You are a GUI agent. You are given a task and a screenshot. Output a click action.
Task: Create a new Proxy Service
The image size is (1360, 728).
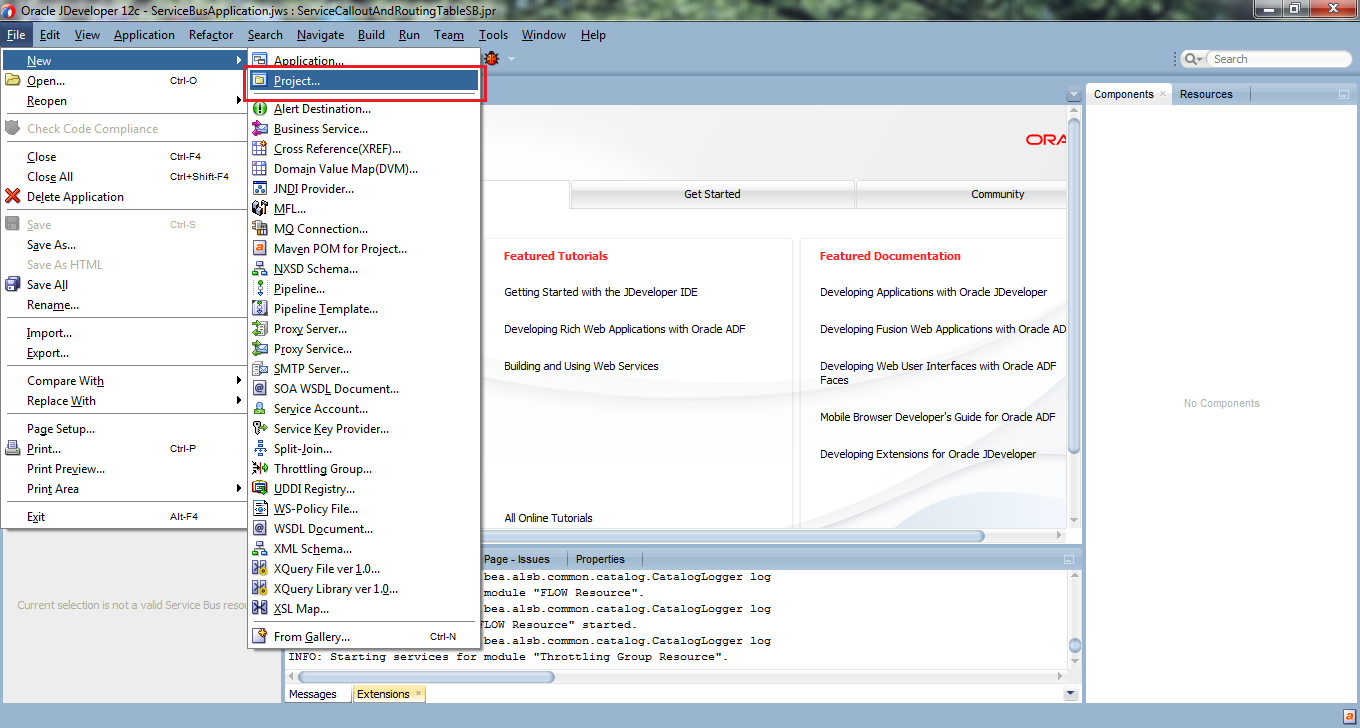pyautogui.click(x=314, y=348)
